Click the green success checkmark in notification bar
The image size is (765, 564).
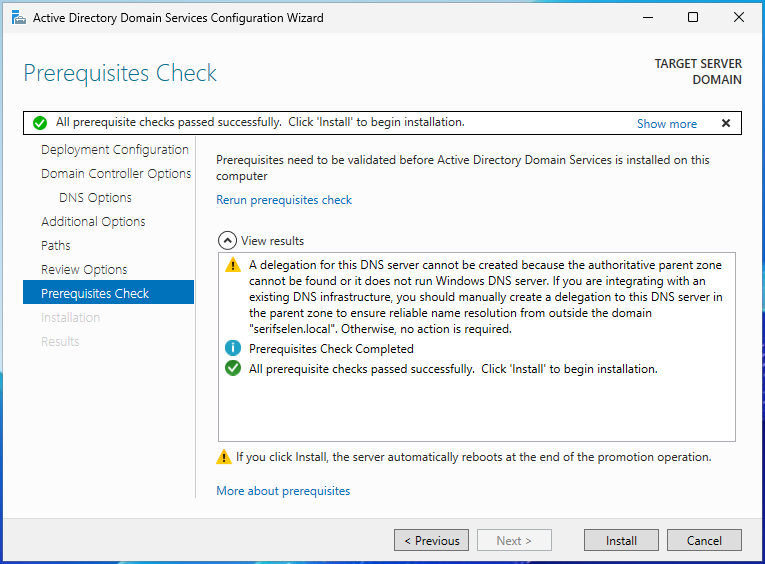(40, 123)
